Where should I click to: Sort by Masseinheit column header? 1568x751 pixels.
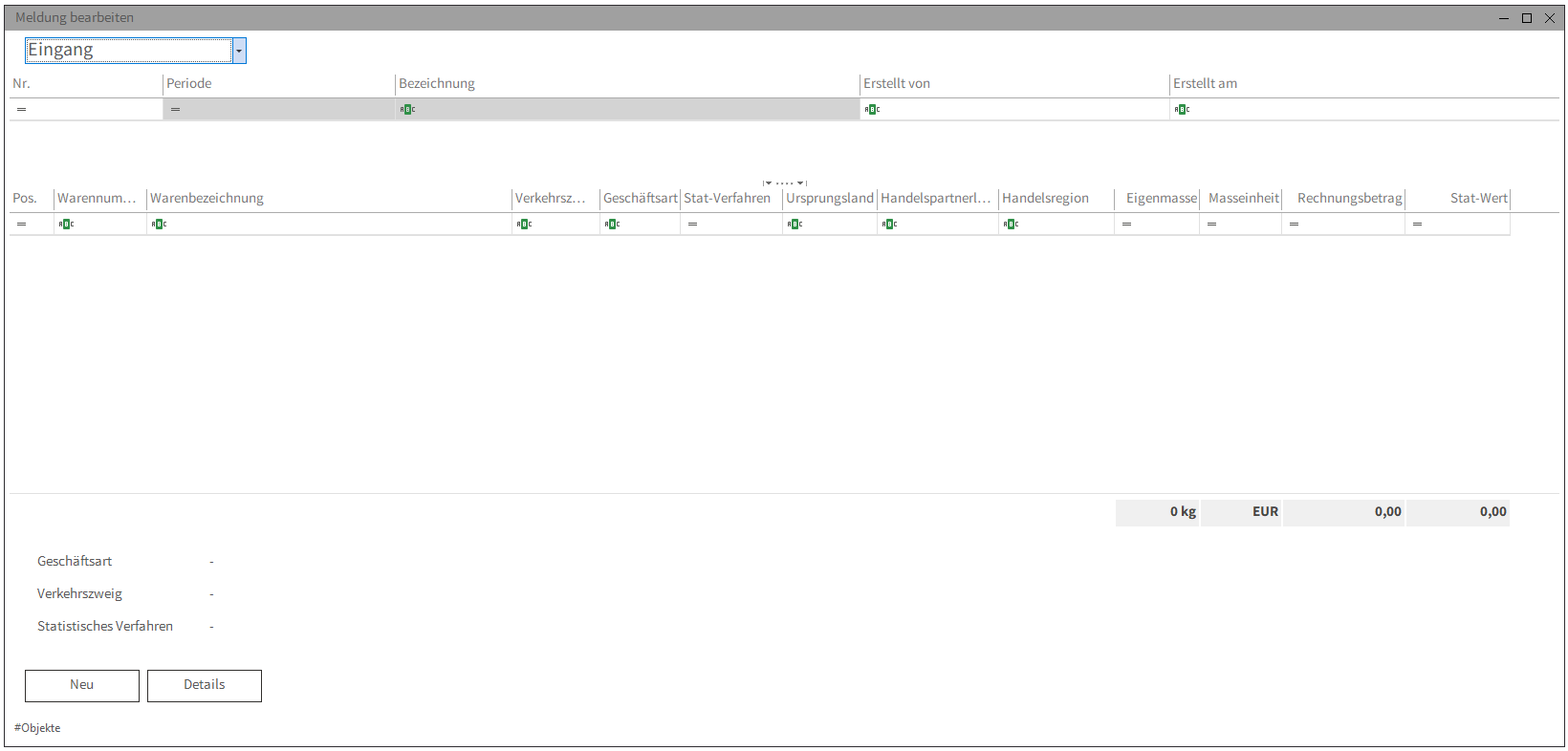[1241, 199]
